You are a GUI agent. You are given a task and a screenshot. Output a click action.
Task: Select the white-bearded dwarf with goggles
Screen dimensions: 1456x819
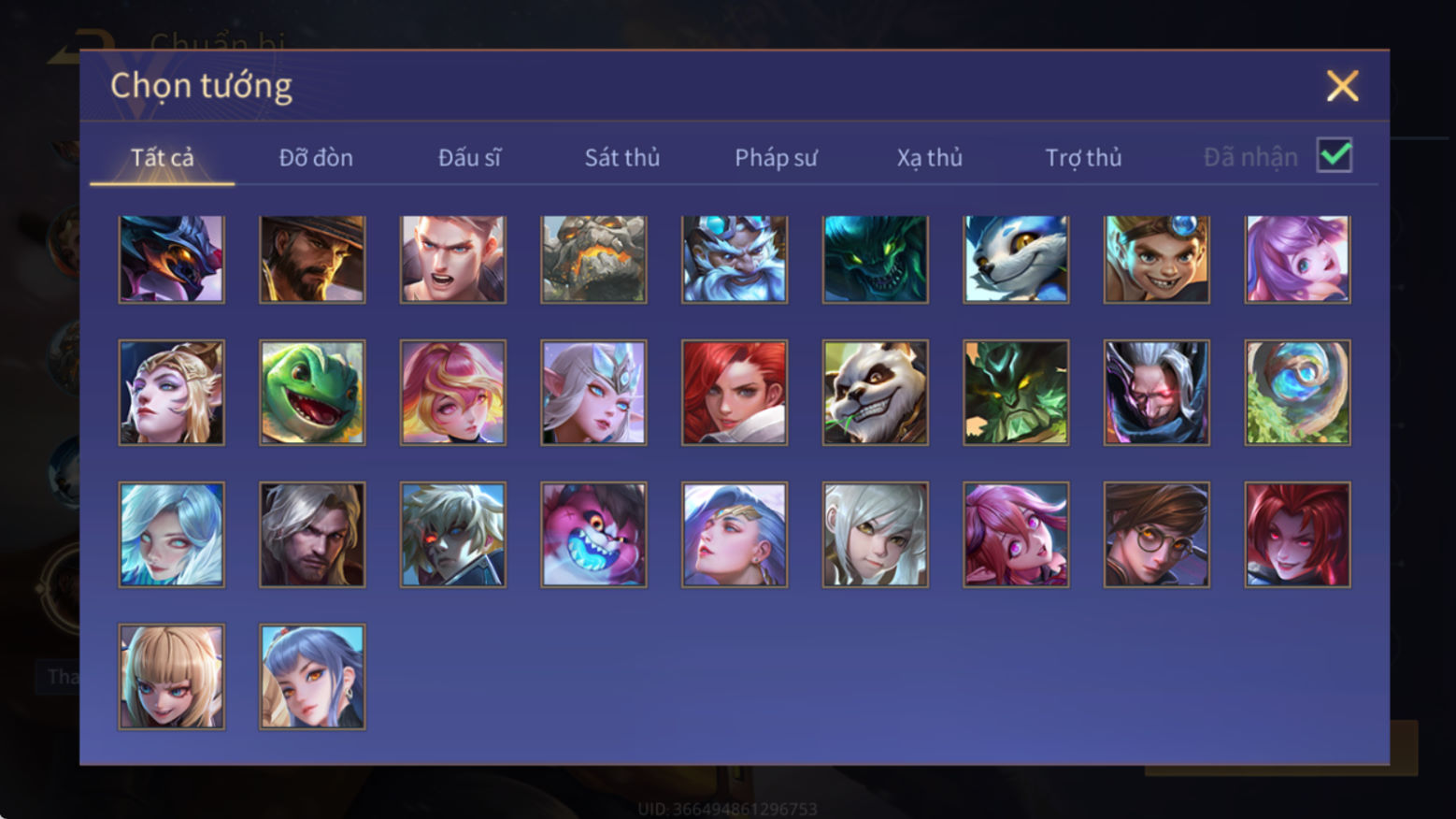coord(735,259)
